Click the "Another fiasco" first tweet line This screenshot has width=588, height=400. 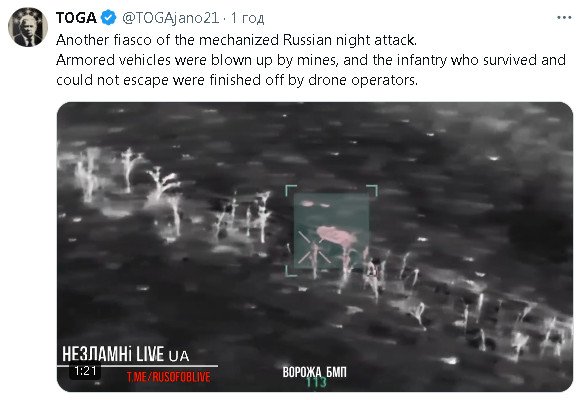[236, 40]
